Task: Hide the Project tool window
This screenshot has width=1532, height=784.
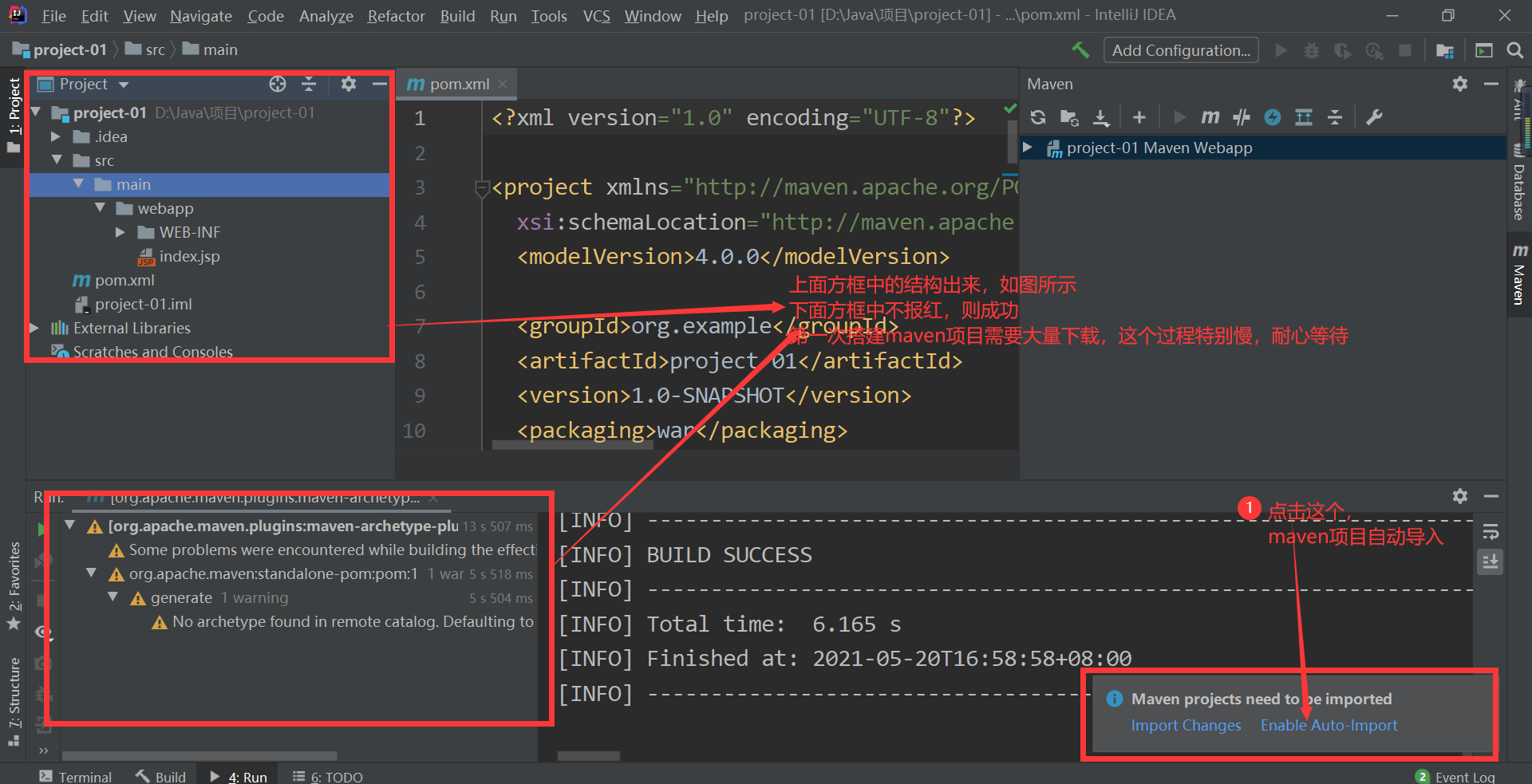Action: (380, 84)
